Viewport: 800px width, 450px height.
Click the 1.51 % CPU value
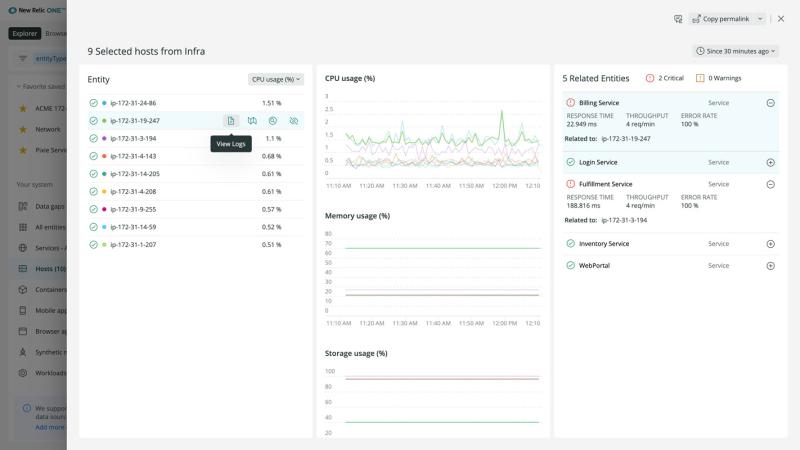[x=271, y=103]
